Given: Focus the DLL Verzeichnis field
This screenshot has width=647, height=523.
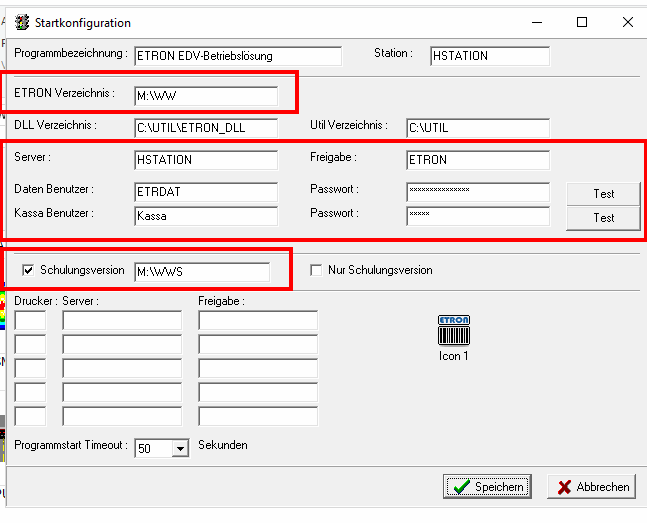Looking at the screenshot, I should 205,128.
